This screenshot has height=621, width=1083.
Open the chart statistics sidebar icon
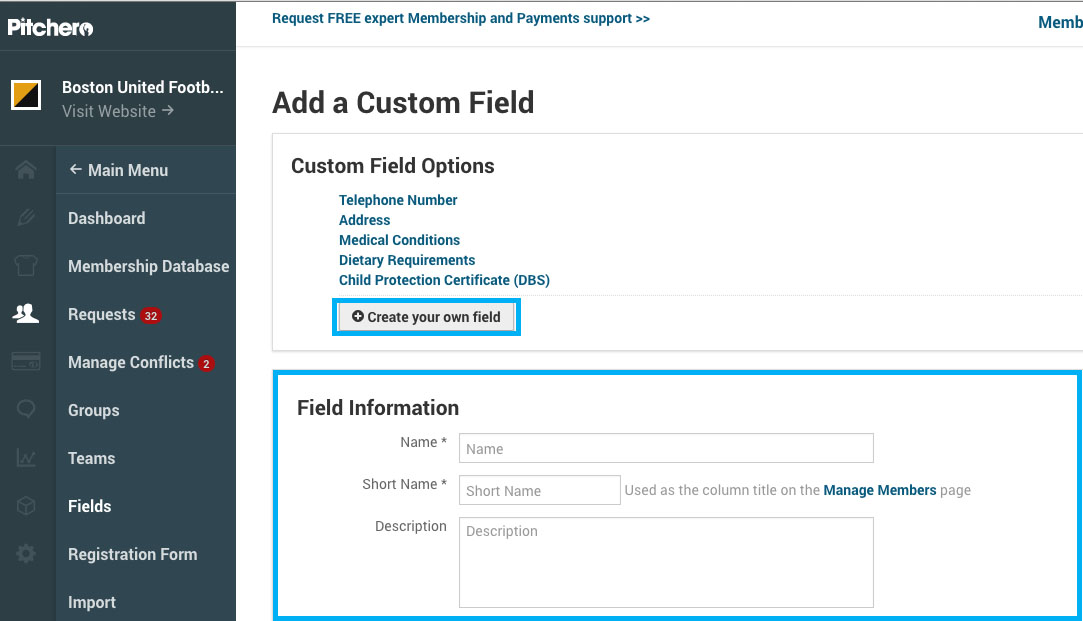coord(26,458)
